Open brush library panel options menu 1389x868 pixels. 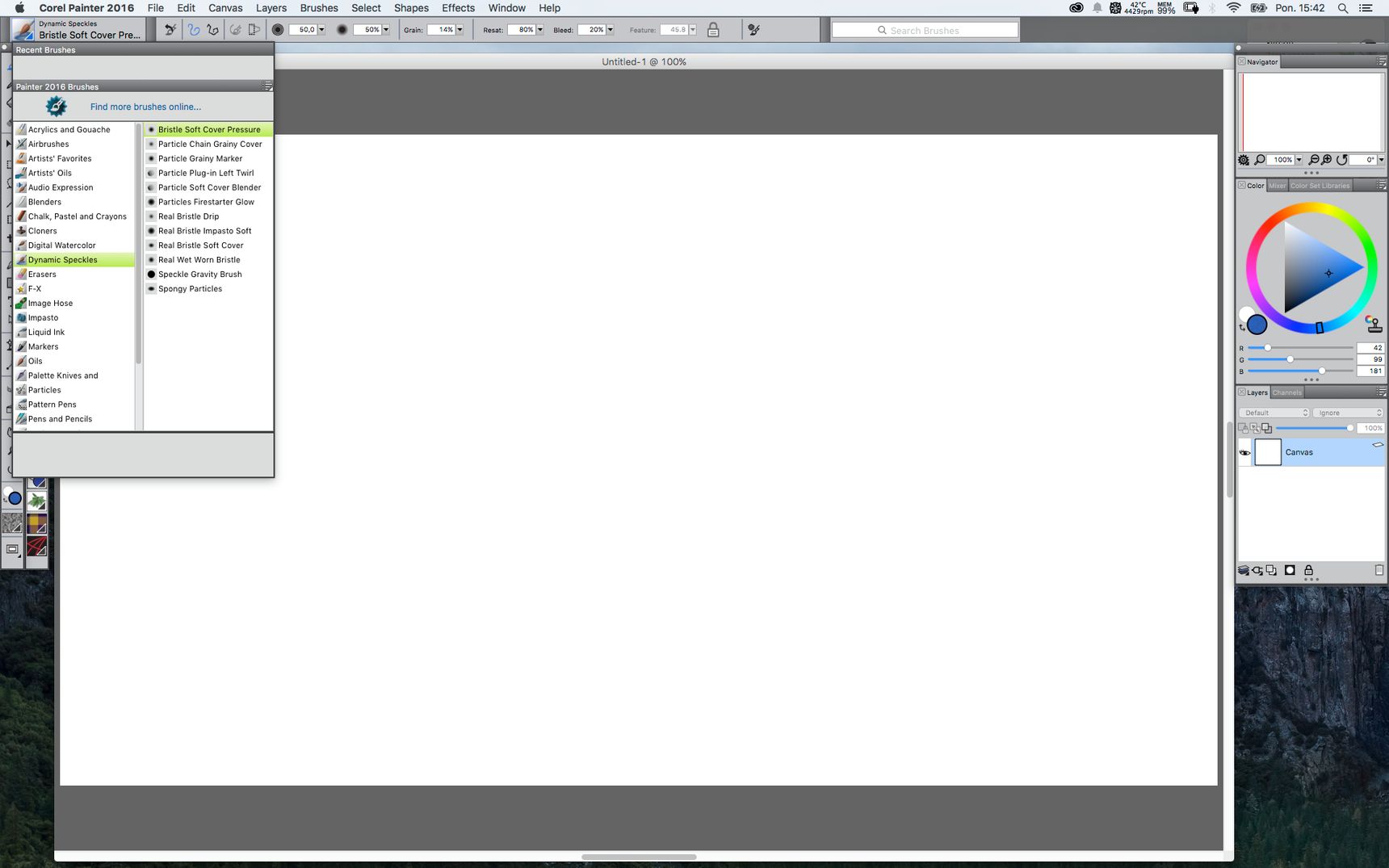267,86
